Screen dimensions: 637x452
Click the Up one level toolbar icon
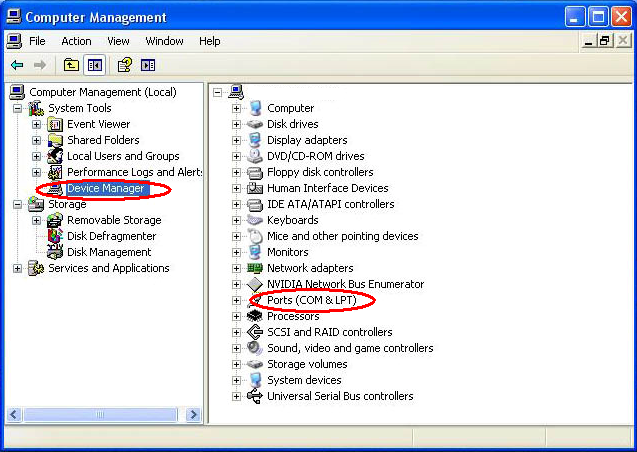click(71, 65)
